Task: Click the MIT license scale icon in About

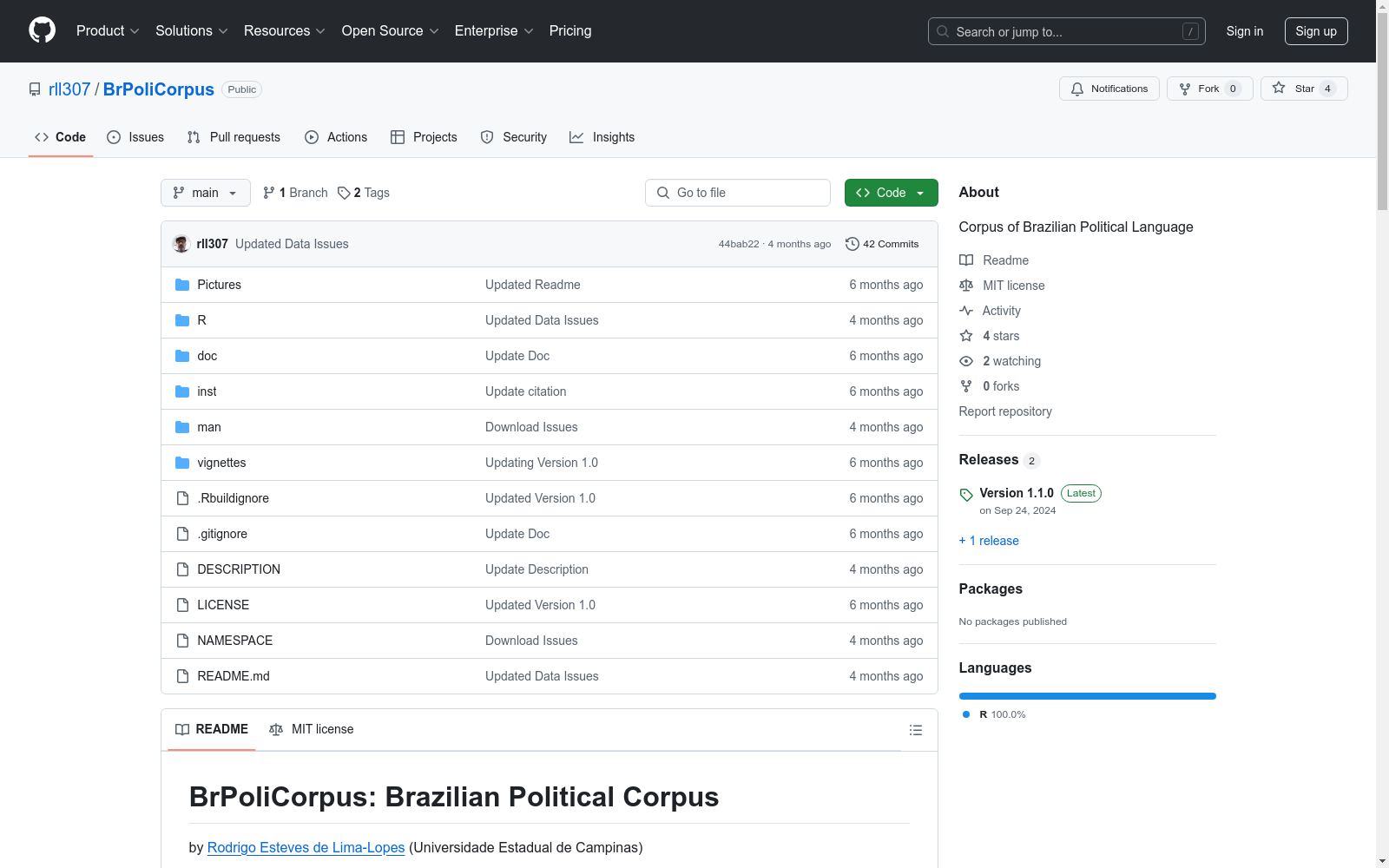Action: (966, 286)
